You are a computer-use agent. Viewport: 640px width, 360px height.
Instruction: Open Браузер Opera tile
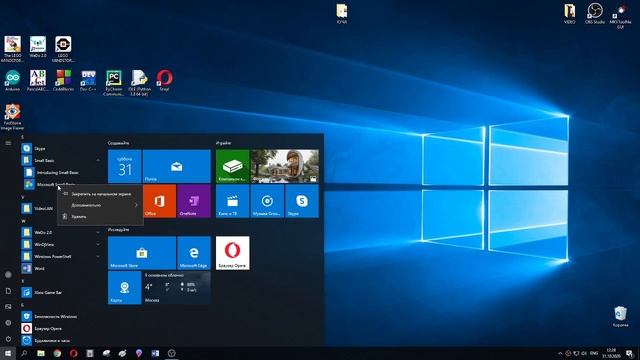point(232,253)
